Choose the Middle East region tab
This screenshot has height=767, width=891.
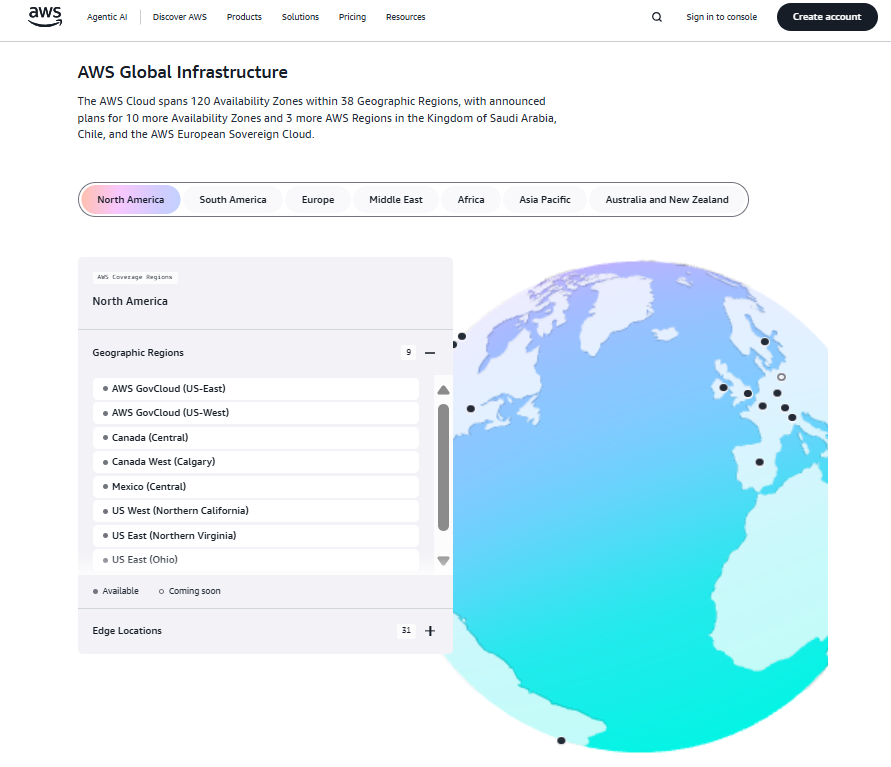click(x=396, y=200)
